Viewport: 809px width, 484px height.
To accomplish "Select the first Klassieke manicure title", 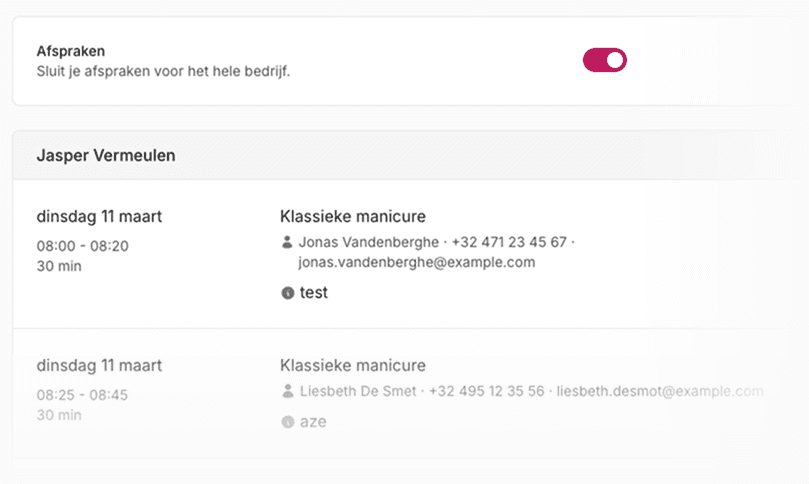I will (x=353, y=216).
